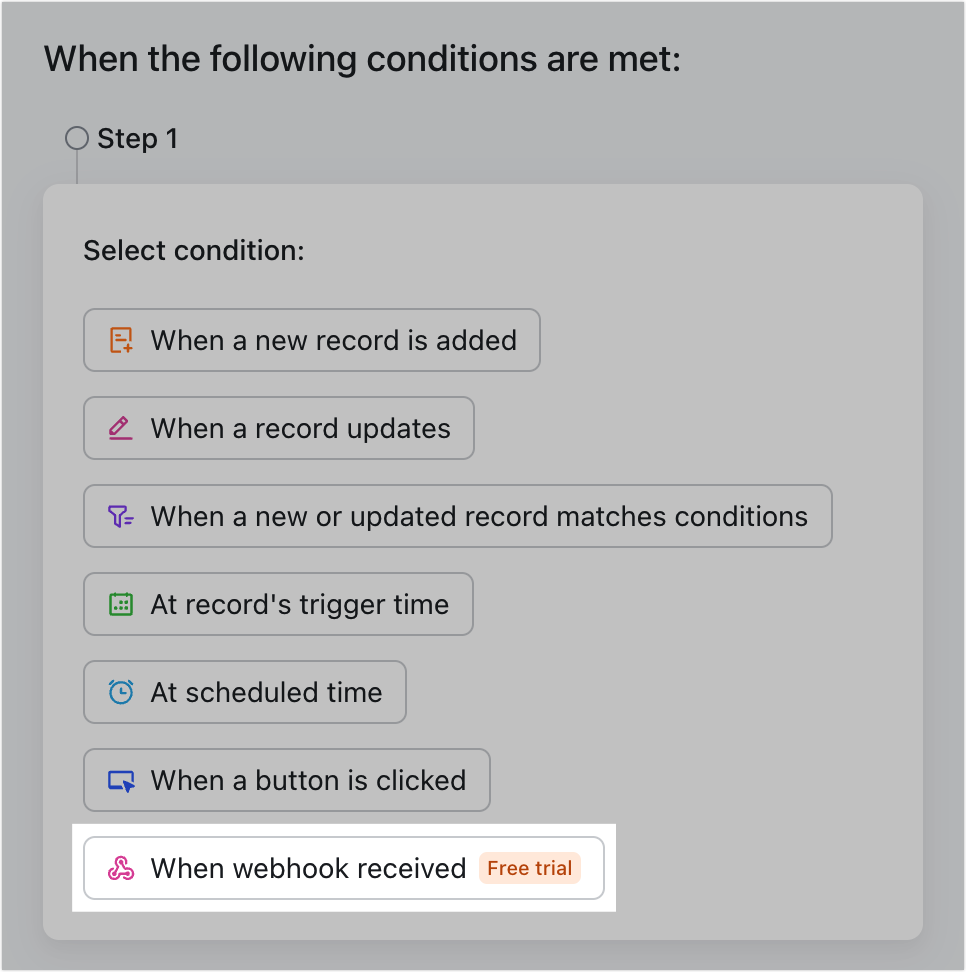Click the 'Free trial' badge
Screen dimensions: 966x972
(x=530, y=868)
